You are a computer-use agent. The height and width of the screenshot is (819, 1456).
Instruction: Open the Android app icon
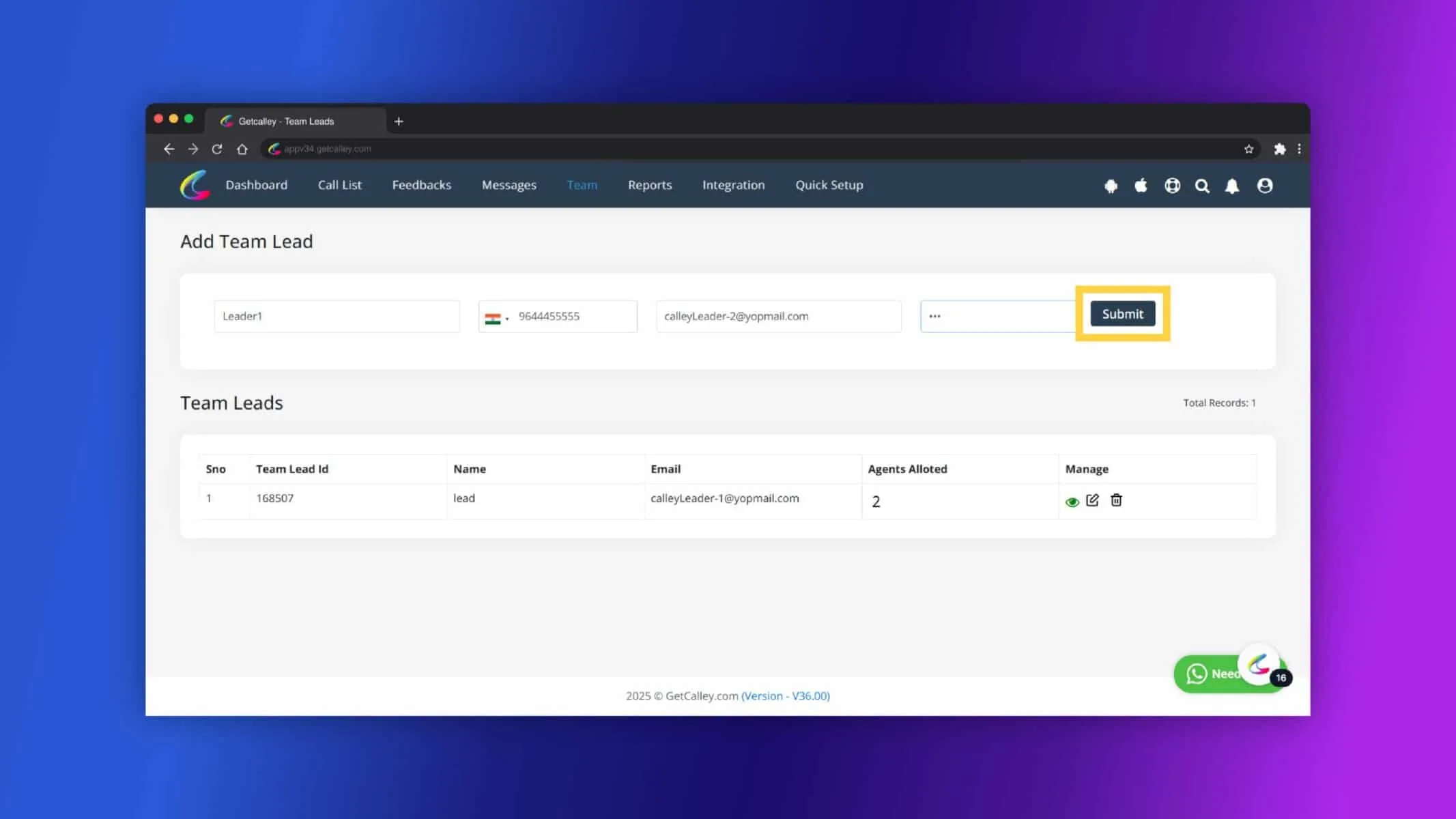pyautogui.click(x=1111, y=186)
